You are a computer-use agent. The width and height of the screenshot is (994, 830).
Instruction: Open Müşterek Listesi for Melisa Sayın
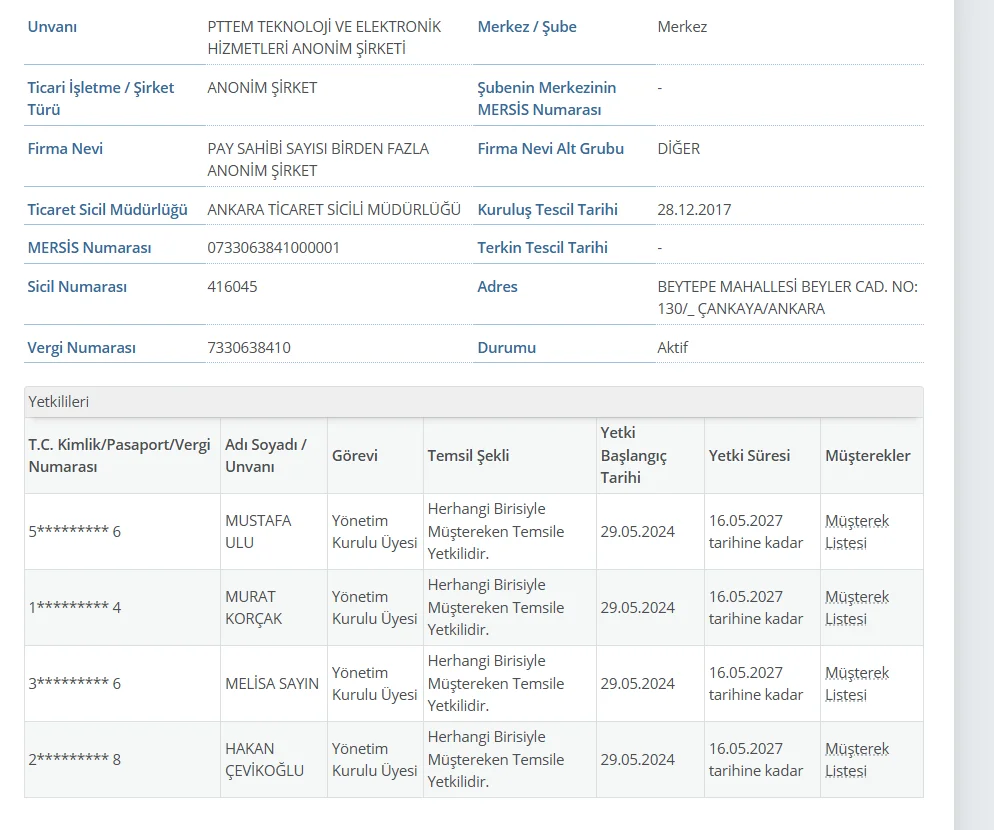point(857,684)
